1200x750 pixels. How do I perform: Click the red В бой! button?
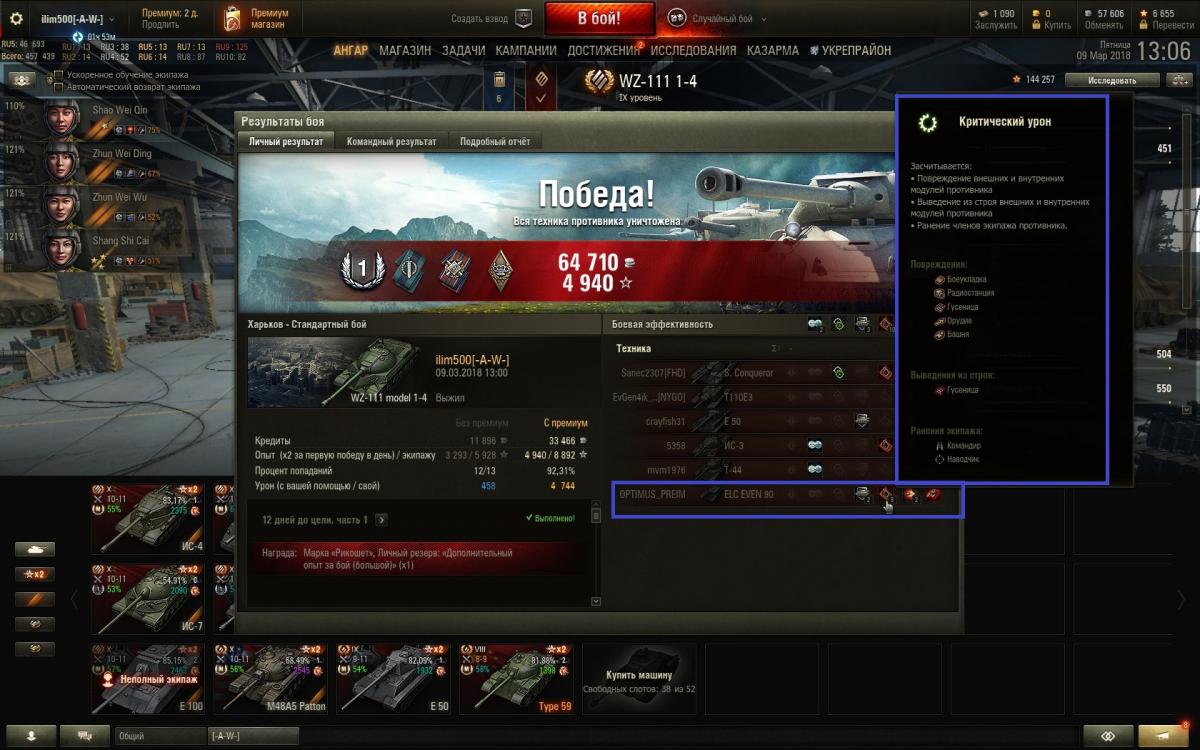coord(600,18)
